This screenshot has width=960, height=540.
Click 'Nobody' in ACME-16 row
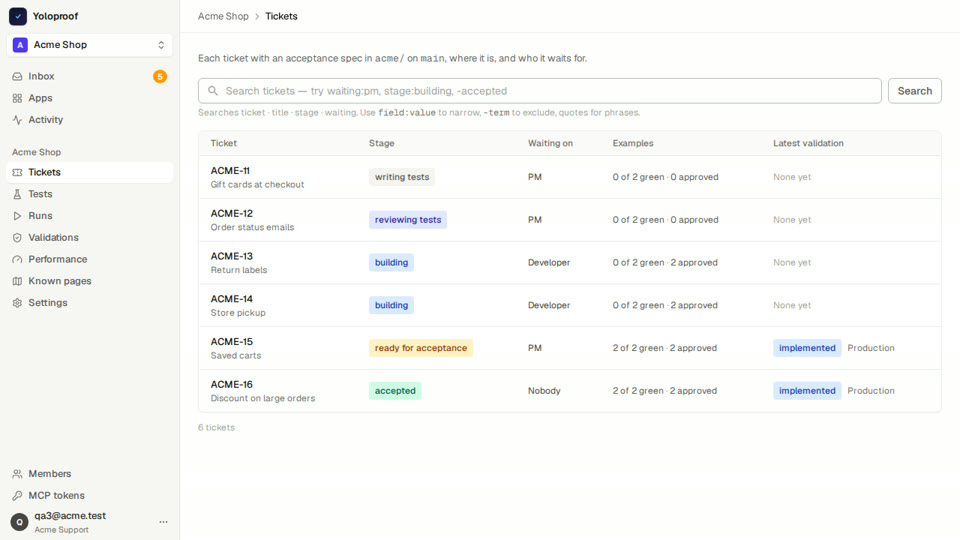[544, 391]
